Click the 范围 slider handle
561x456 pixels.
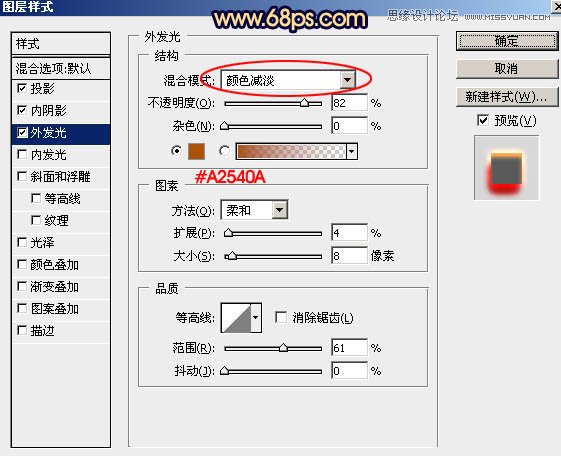pyautogui.click(x=283, y=348)
